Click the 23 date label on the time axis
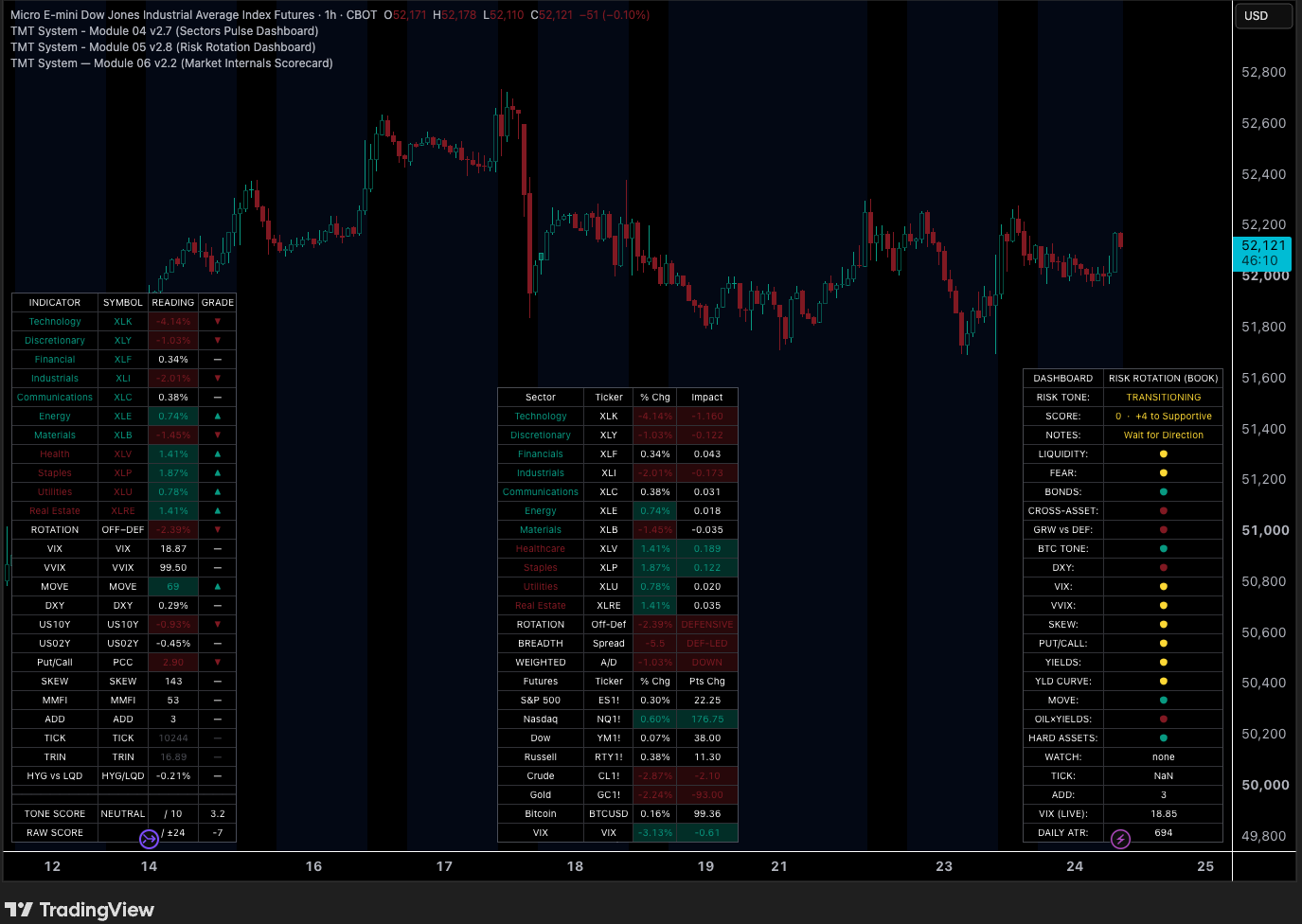The height and width of the screenshot is (924, 1302). 944,866
